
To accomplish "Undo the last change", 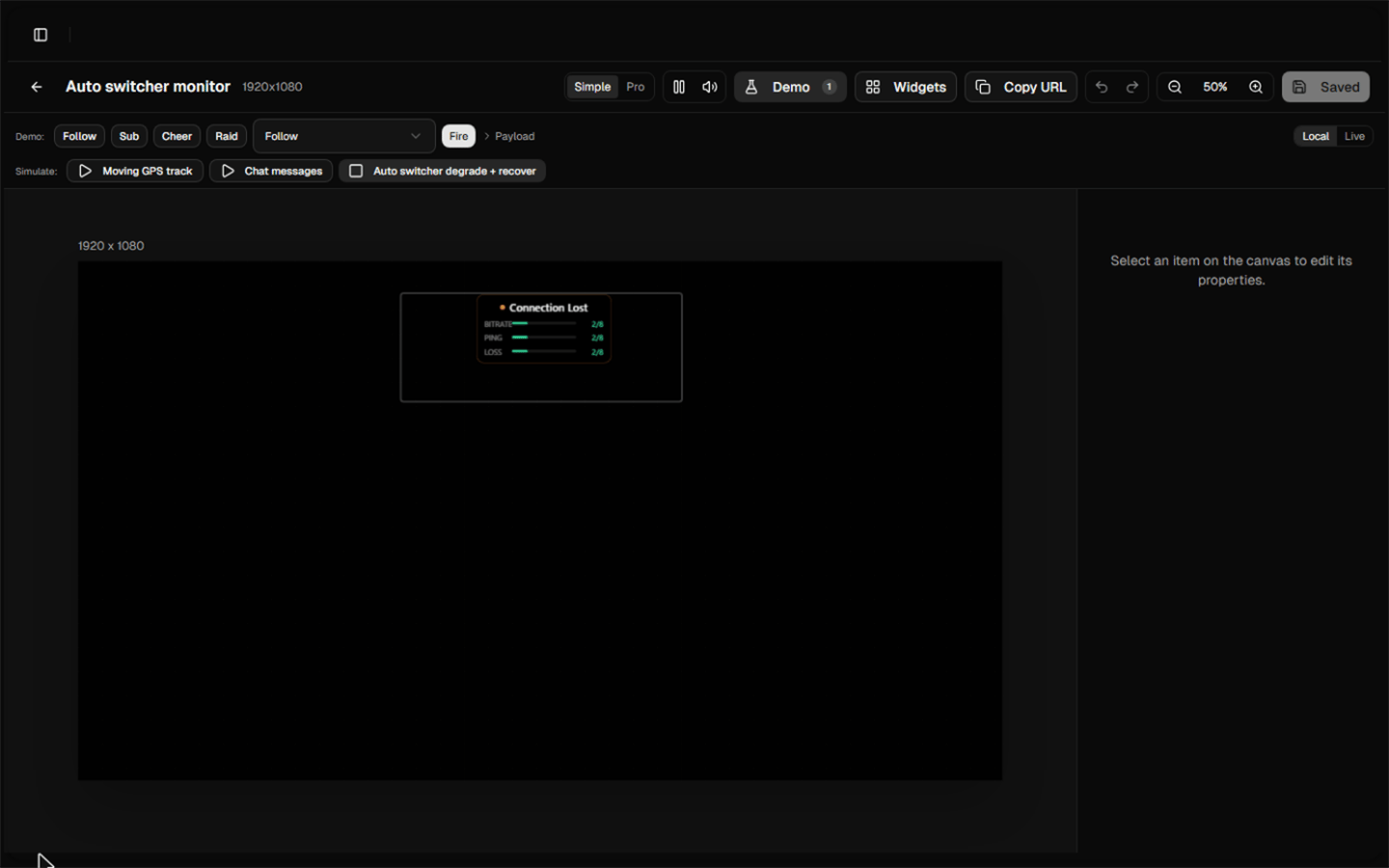I will (1102, 87).
